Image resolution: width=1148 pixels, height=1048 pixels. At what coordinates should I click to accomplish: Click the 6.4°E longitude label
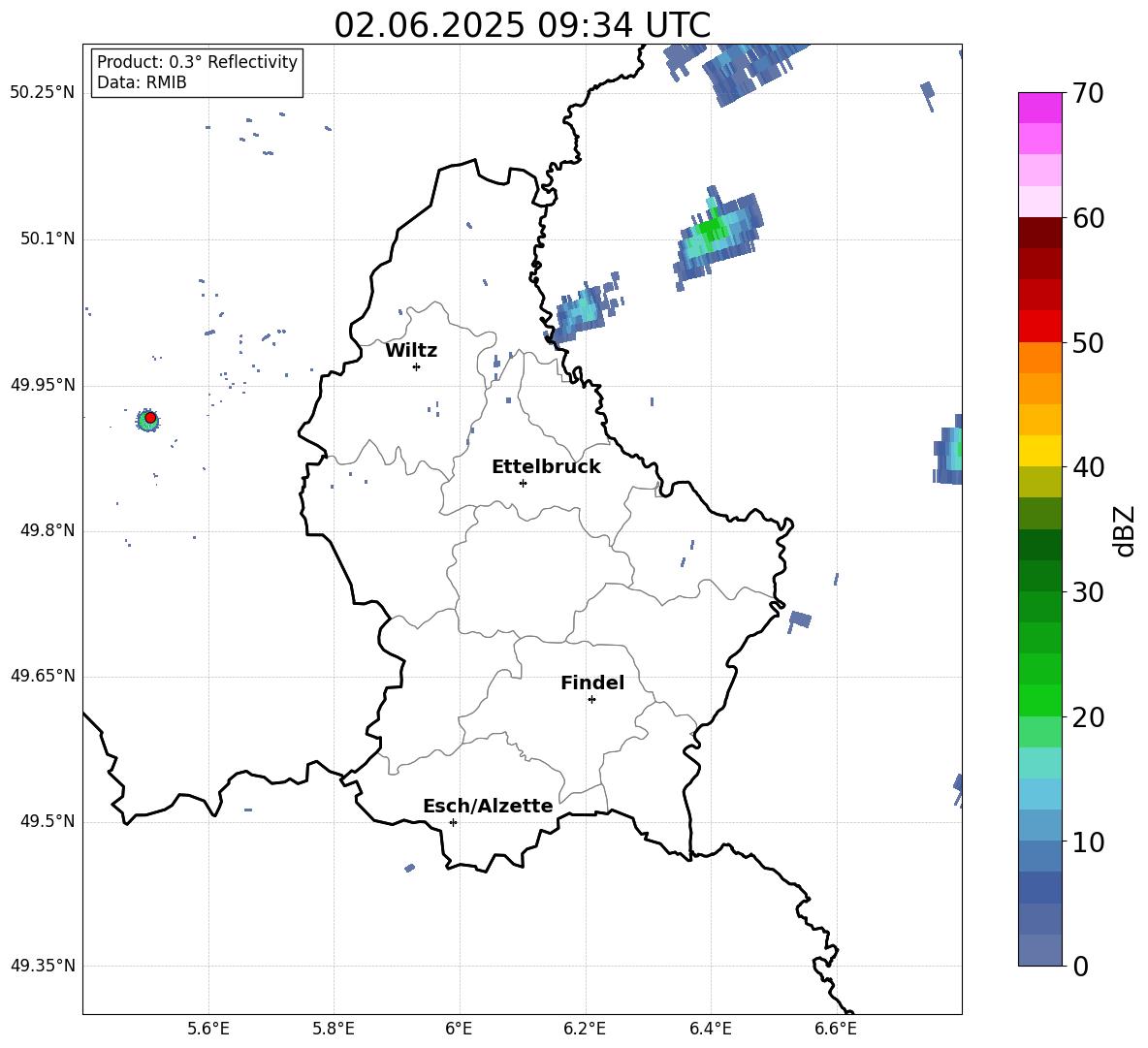tap(710, 1029)
